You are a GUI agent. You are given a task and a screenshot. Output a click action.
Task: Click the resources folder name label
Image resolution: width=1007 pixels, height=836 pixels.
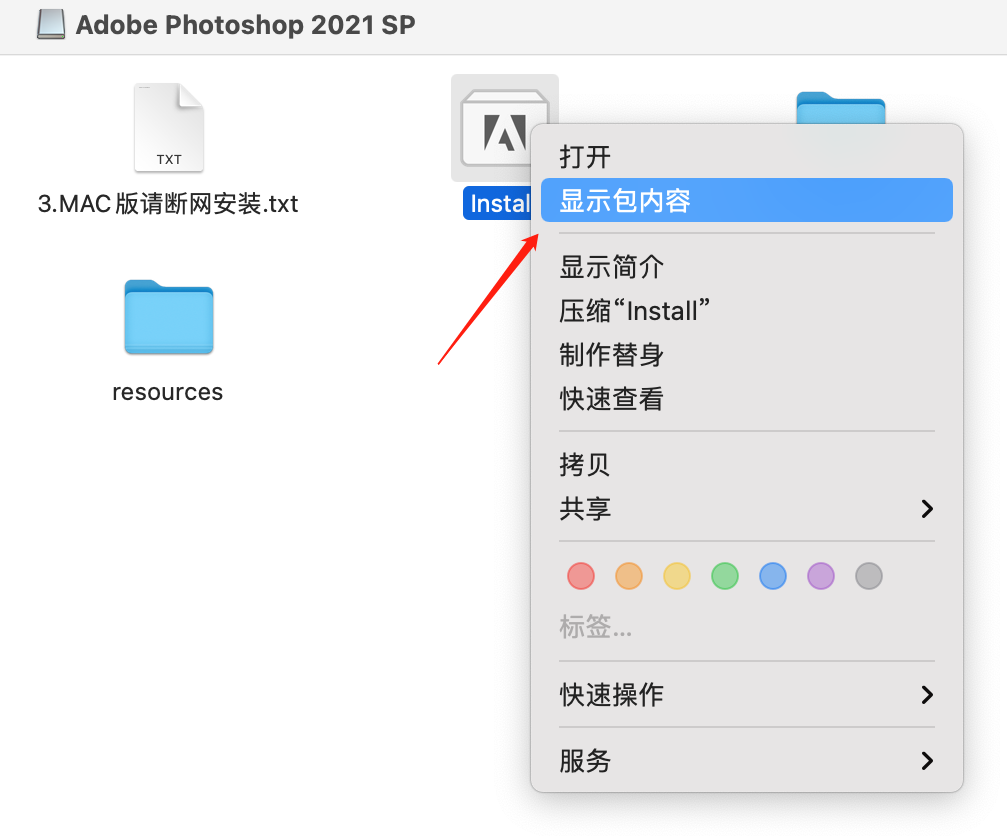(168, 392)
